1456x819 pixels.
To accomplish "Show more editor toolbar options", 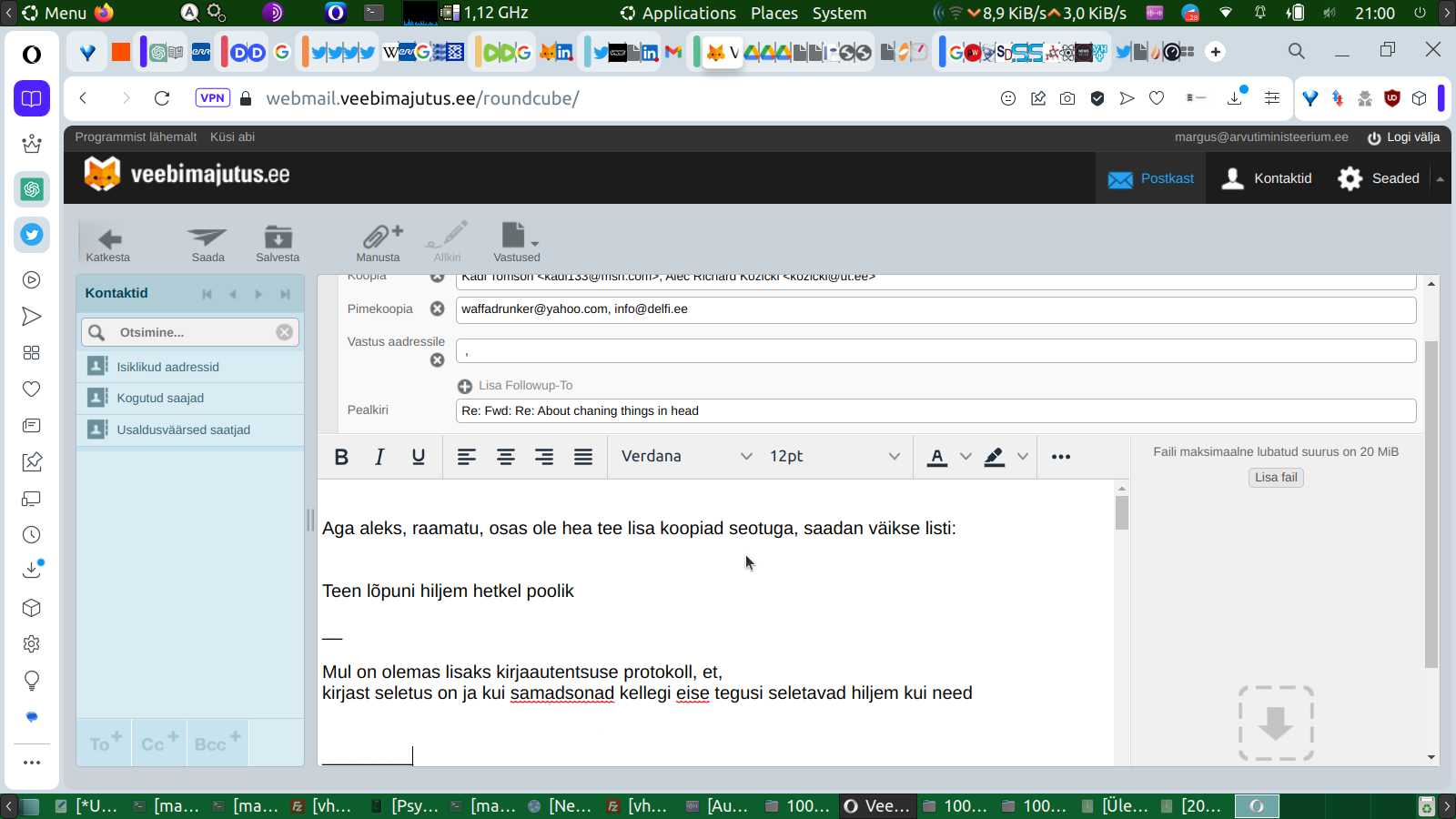I will (x=1061, y=457).
